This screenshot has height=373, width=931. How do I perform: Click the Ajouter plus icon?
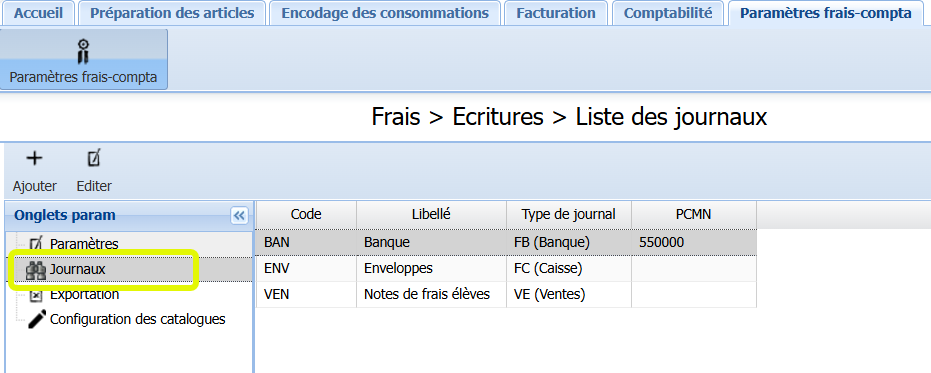[x=35, y=159]
